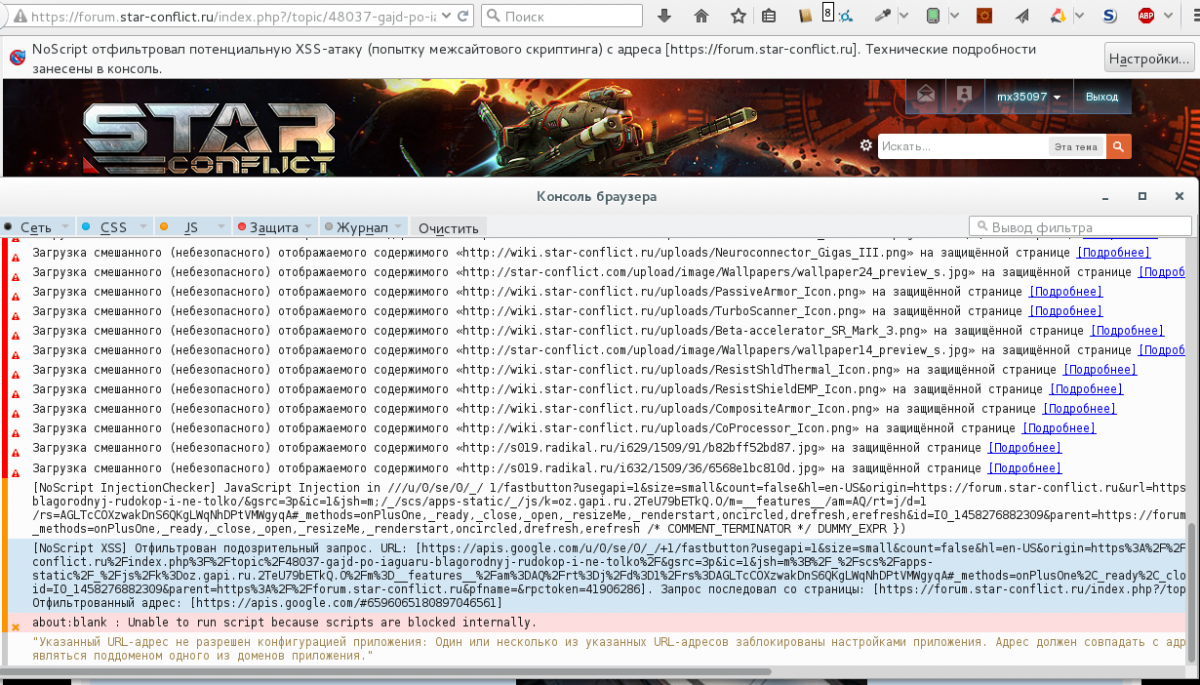Open forum messages envelope icon
1200x685 pixels.
pyautogui.click(x=925, y=95)
